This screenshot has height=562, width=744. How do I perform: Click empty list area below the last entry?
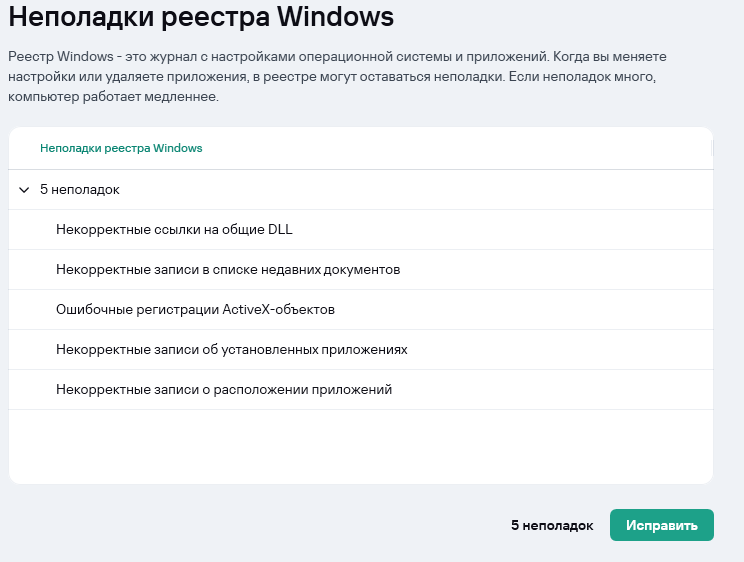[x=360, y=445]
